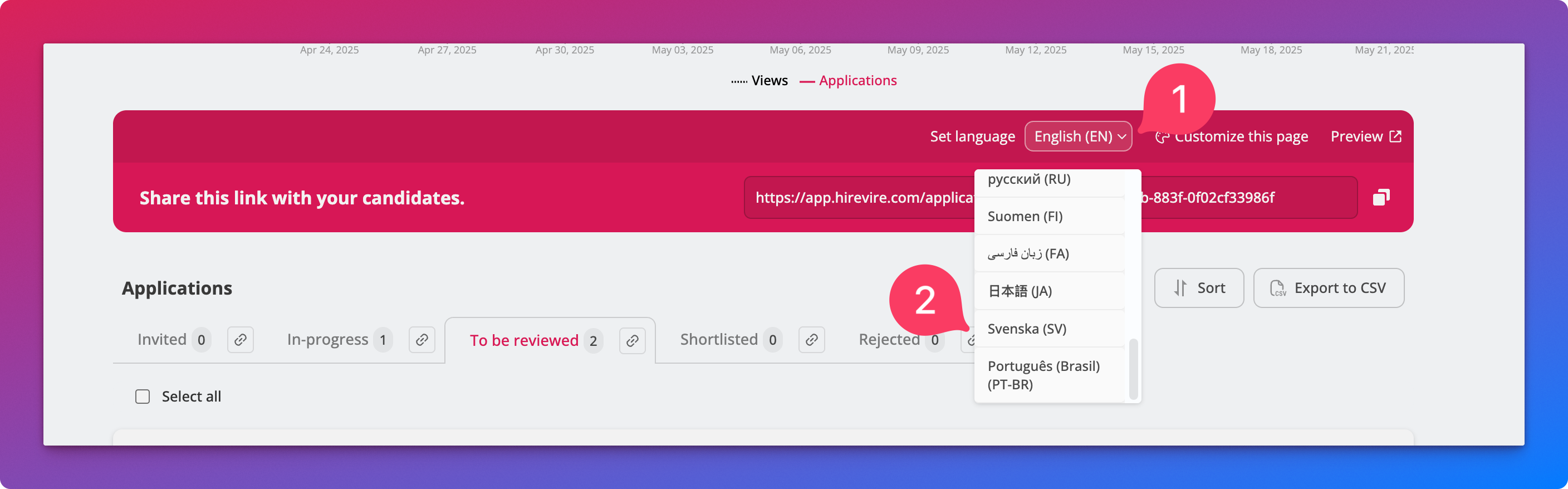The height and width of the screenshot is (489, 1568).
Task: Open the English (EN) language dropdown
Action: [x=1078, y=136]
